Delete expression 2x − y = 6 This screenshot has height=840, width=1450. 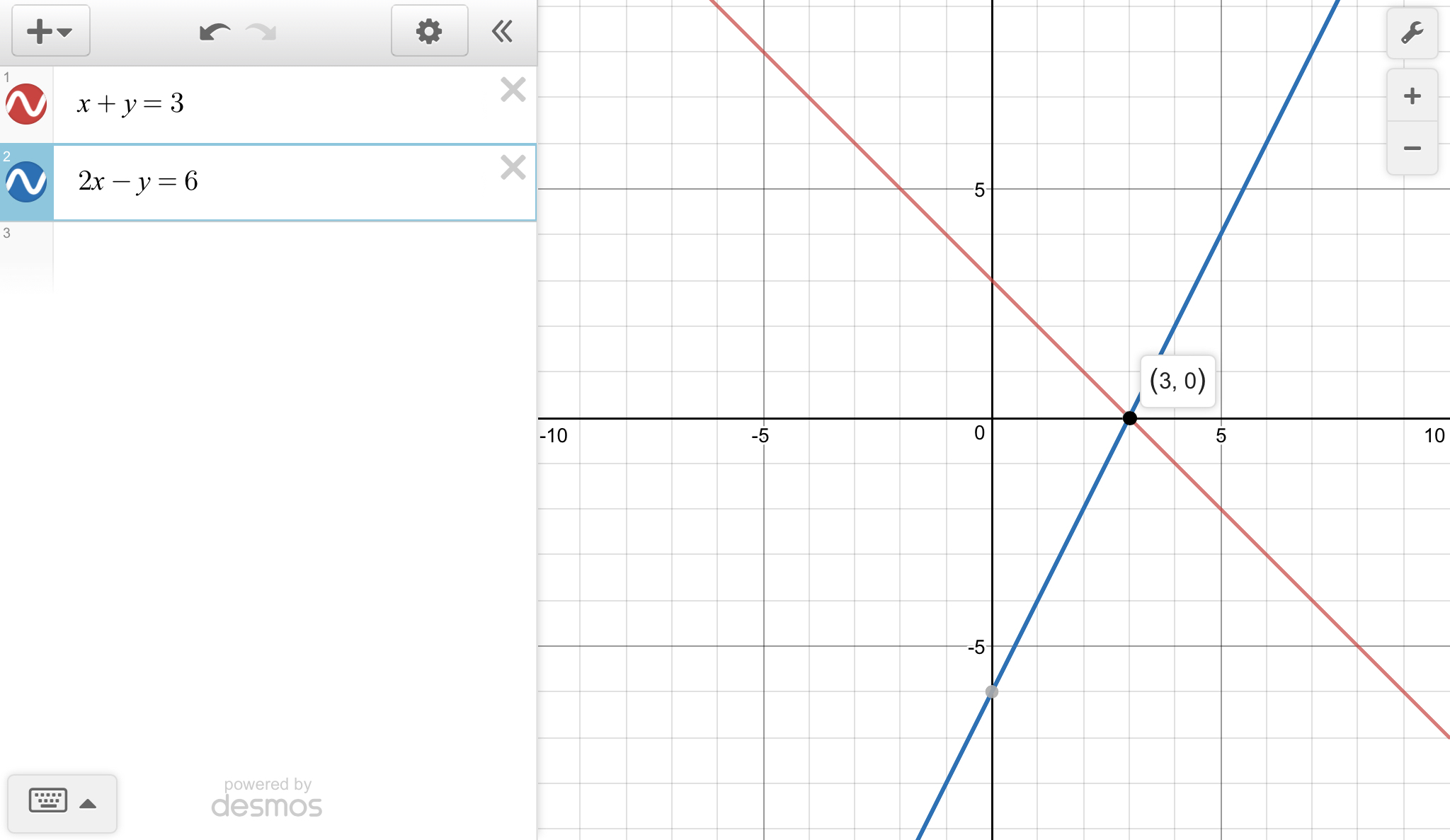tap(513, 168)
